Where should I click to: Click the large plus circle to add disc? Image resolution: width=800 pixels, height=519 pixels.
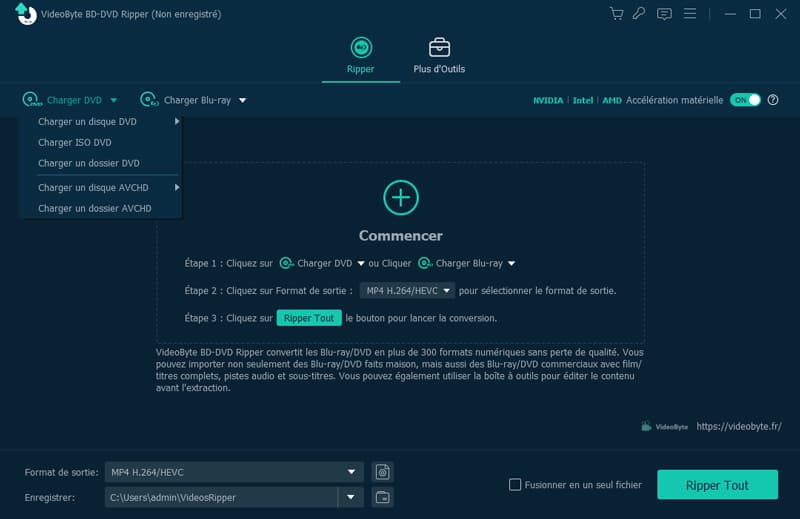pyautogui.click(x=401, y=197)
